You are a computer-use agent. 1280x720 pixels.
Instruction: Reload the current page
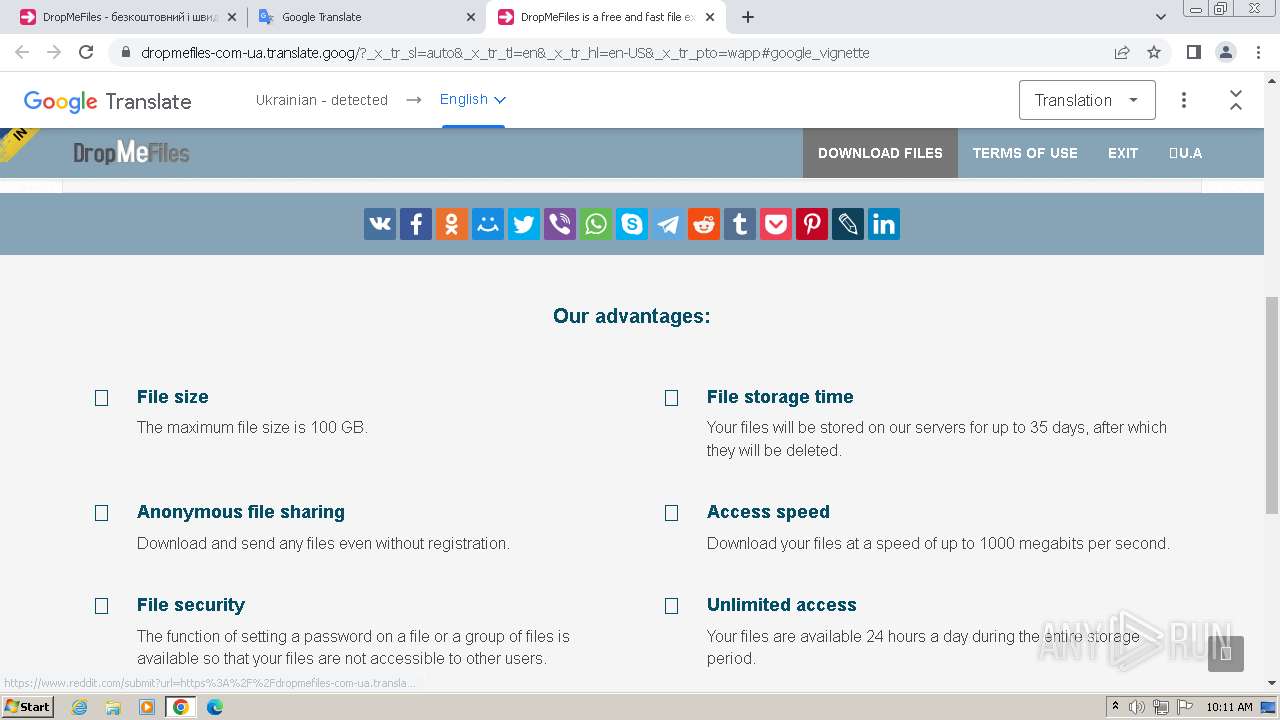86,52
